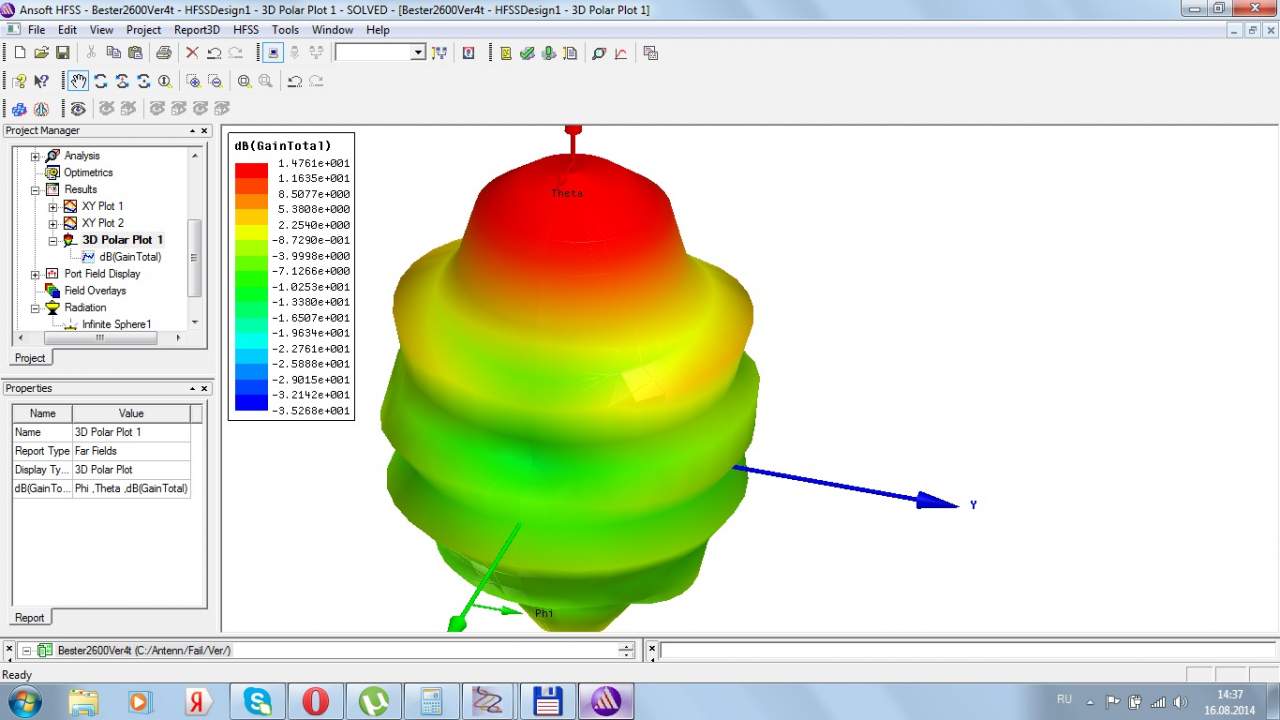Click the What's This help cursor icon
The height and width of the screenshot is (720, 1280).
click(41, 81)
